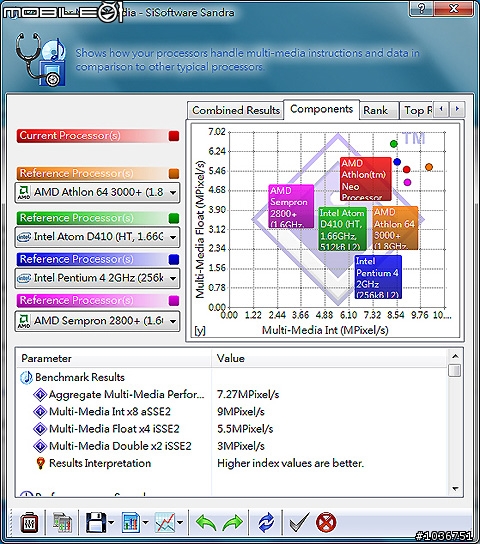Viewport: 480px width, 544px height.
Task: Open the Intel Pentium 4 2GHz dropdown
Action: pos(97,278)
